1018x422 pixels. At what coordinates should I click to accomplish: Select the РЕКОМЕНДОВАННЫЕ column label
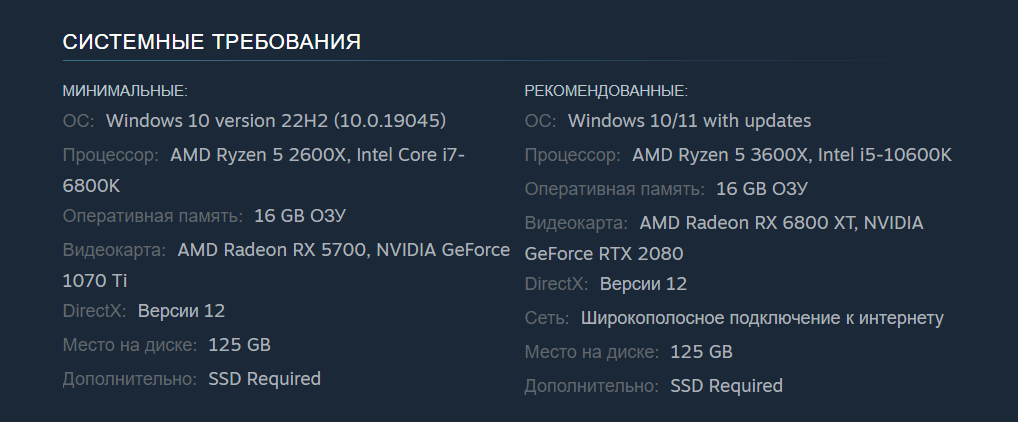pyautogui.click(x=606, y=91)
